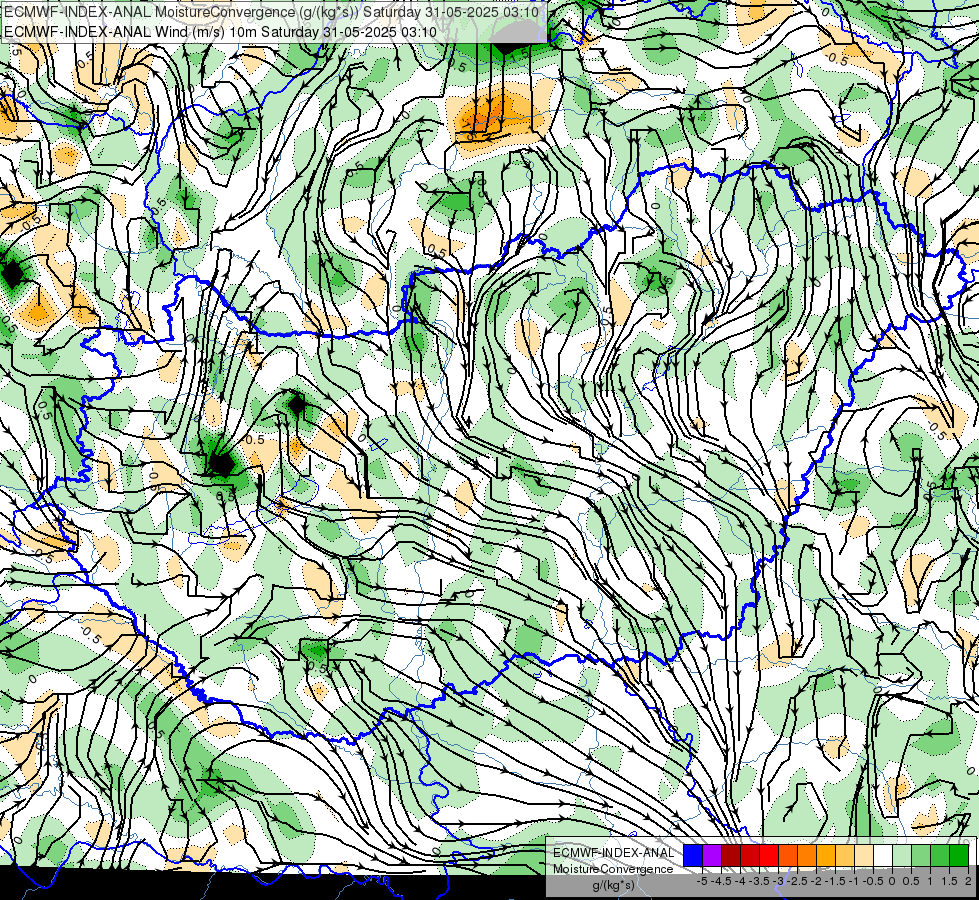Click the Wind (m/s) 10m title line
Screen dimensions: 979x900
click(x=220, y=31)
